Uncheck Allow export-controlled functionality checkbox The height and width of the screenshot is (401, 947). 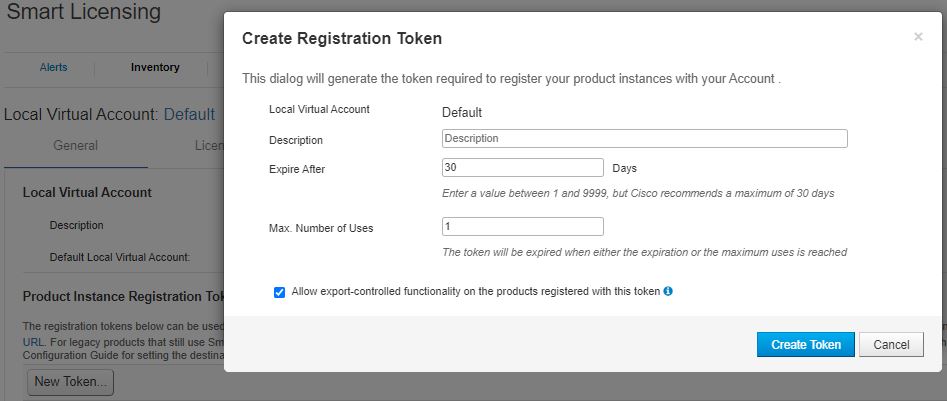(x=279, y=292)
